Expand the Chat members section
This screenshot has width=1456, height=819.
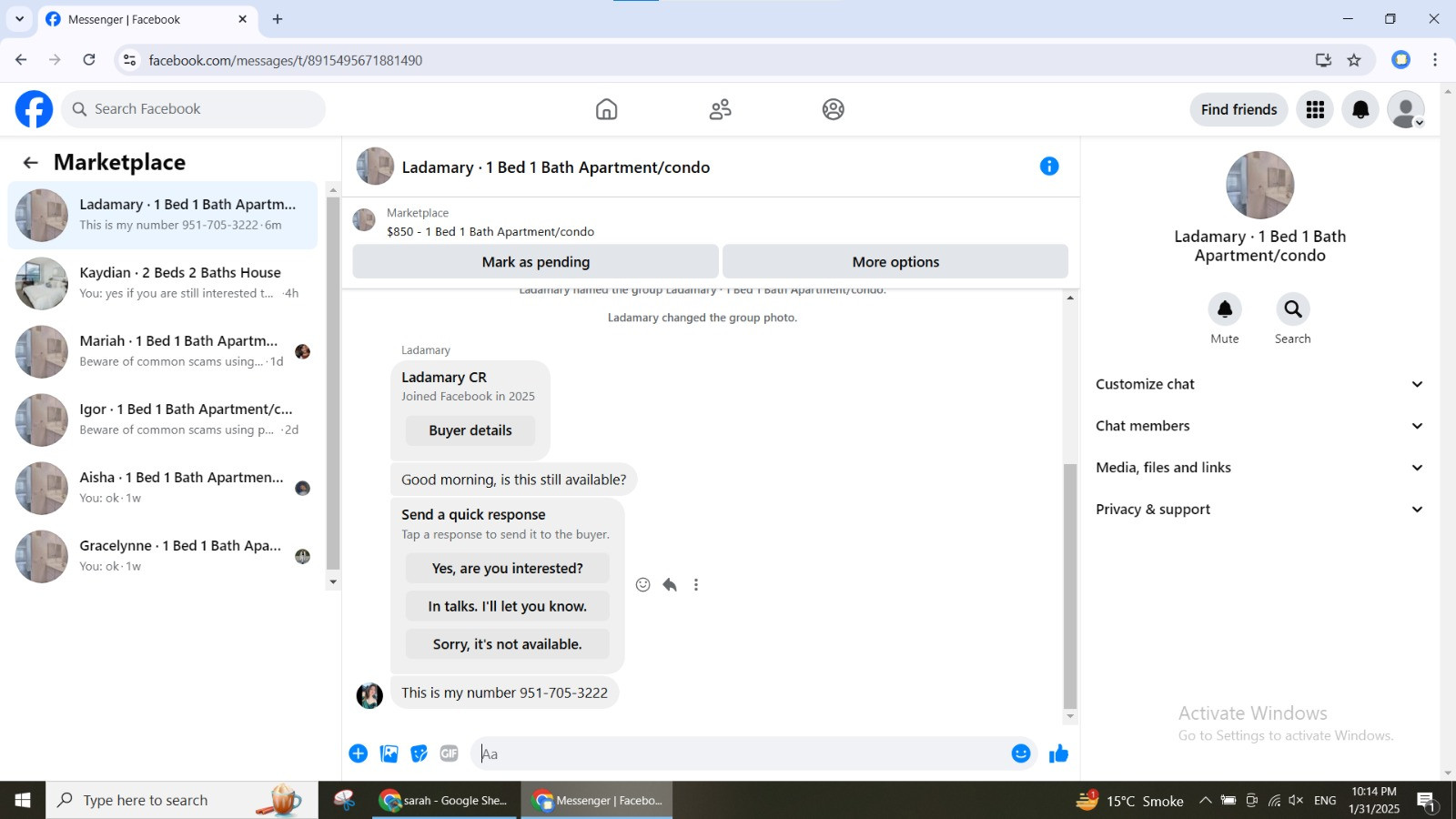coord(1259,426)
